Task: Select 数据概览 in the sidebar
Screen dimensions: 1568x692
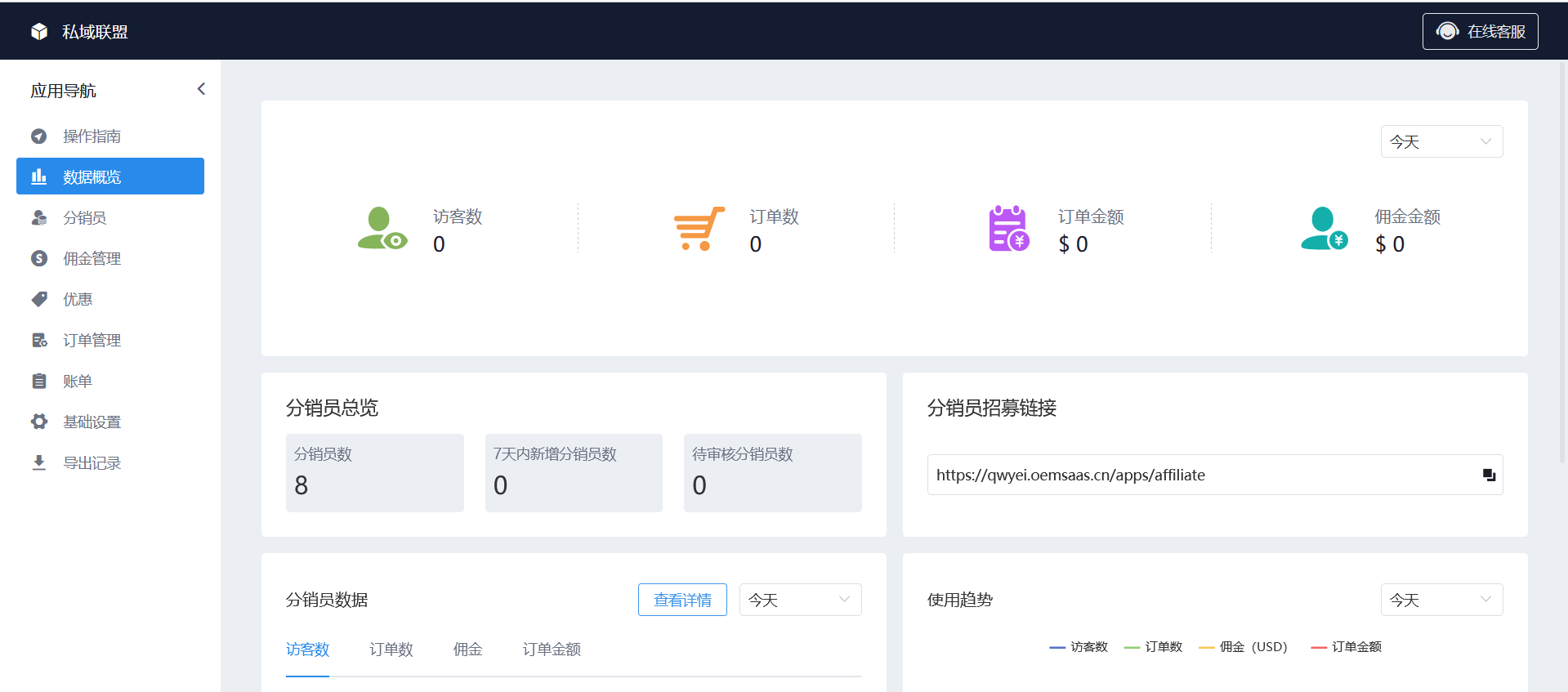Action: 110,176
